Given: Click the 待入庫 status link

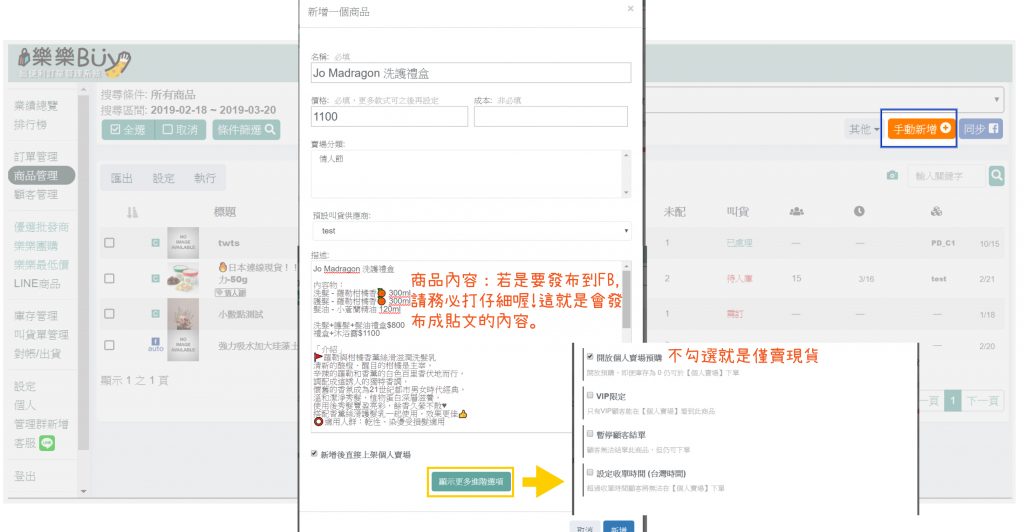Looking at the screenshot, I should [739, 279].
